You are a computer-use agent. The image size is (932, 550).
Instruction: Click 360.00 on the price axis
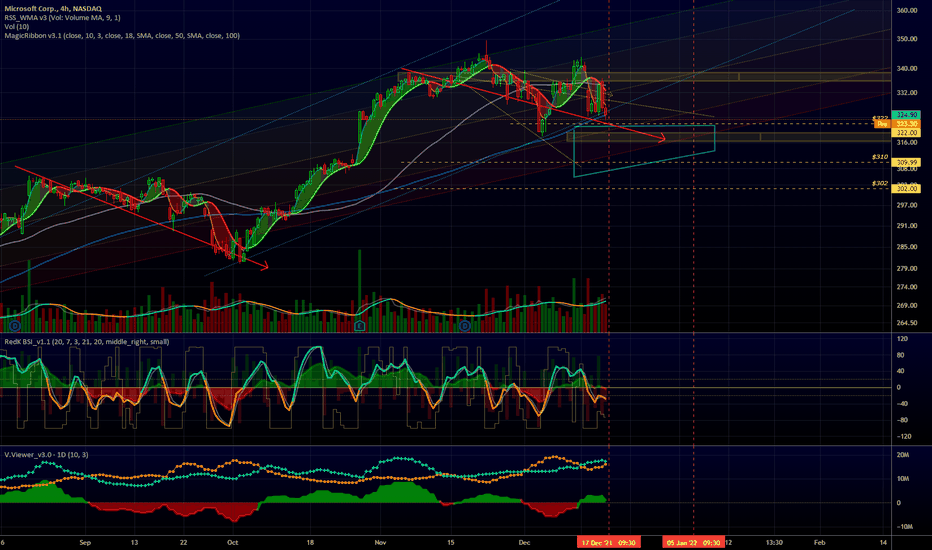[x=907, y=11]
